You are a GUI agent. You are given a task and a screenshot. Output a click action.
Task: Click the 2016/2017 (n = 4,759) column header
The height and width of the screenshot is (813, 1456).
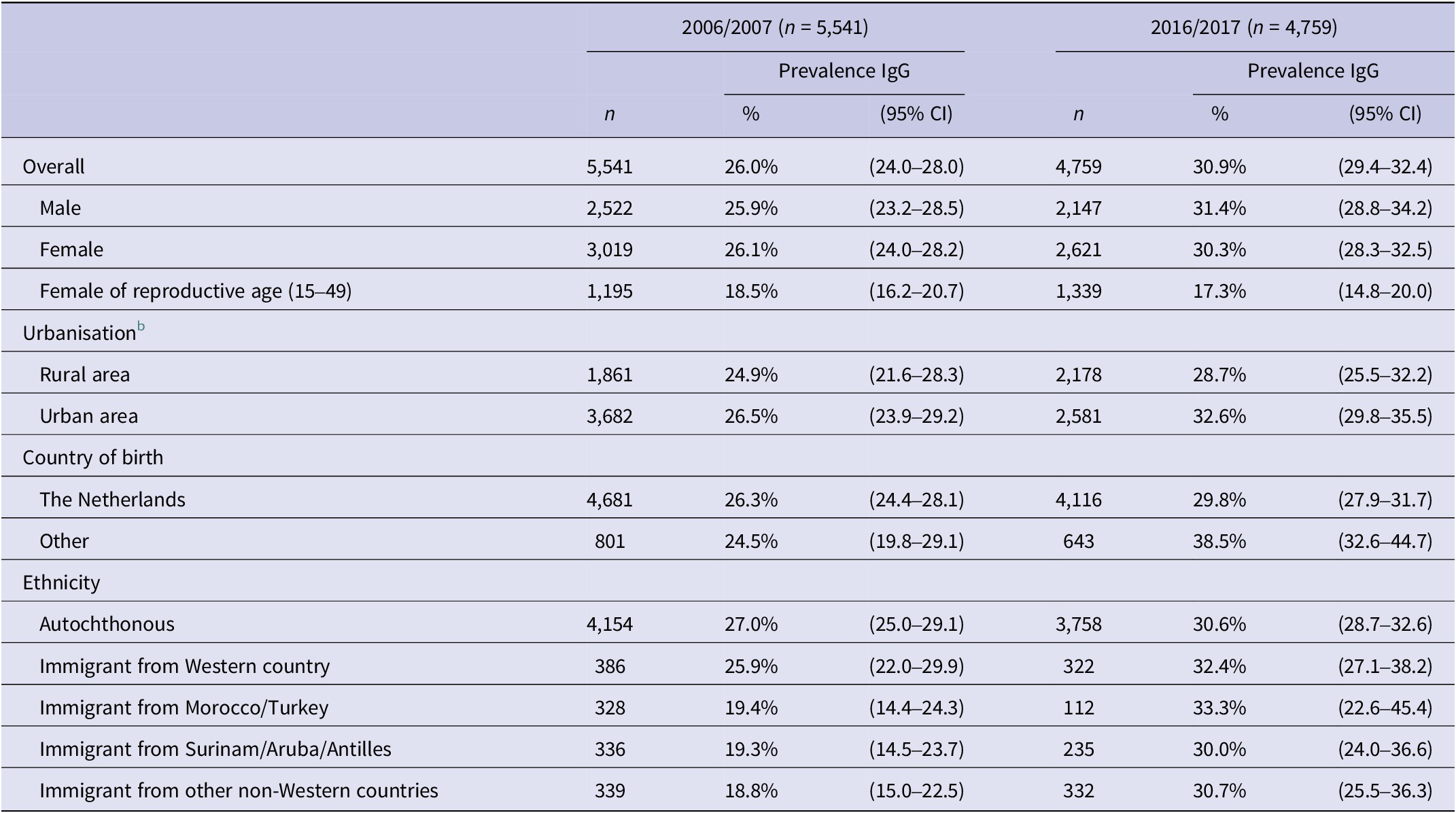1244,27
